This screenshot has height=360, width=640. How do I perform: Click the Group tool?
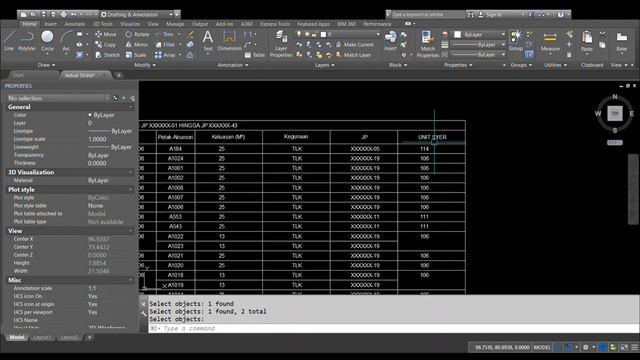[516, 41]
